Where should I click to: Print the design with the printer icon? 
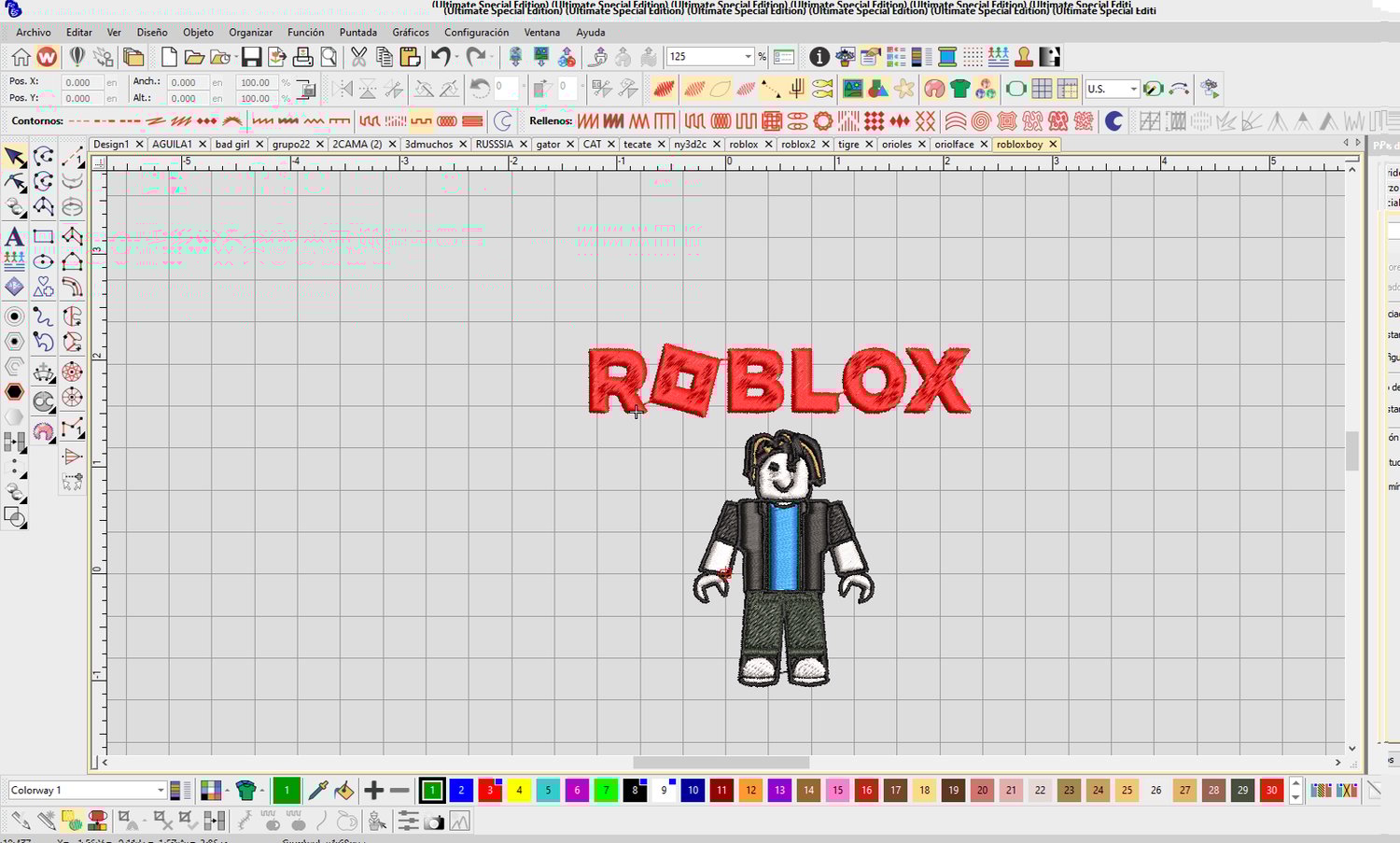click(x=302, y=58)
